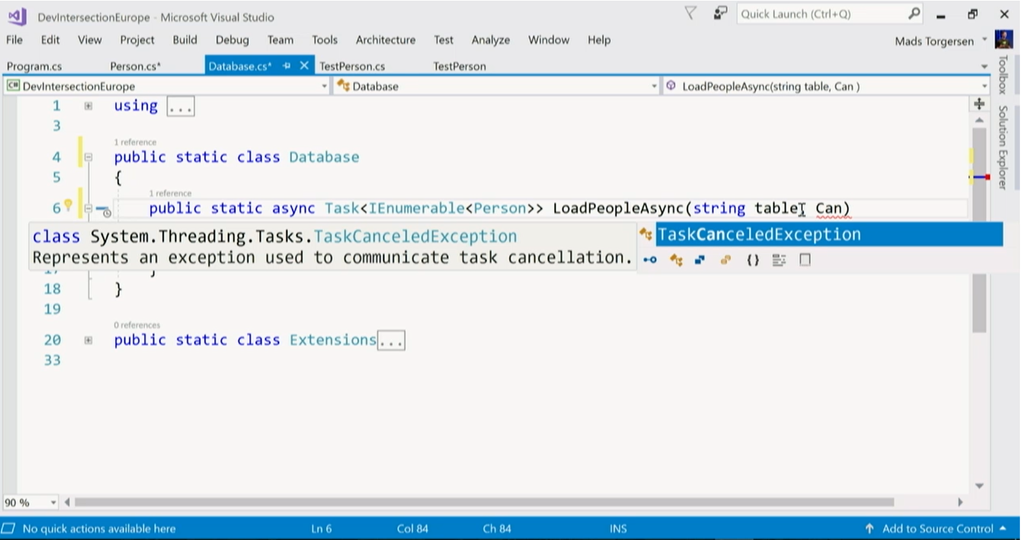Image resolution: width=1024 pixels, height=540 pixels.
Task: Toggle the IntelliSense classes filter
Action: (x=676, y=260)
